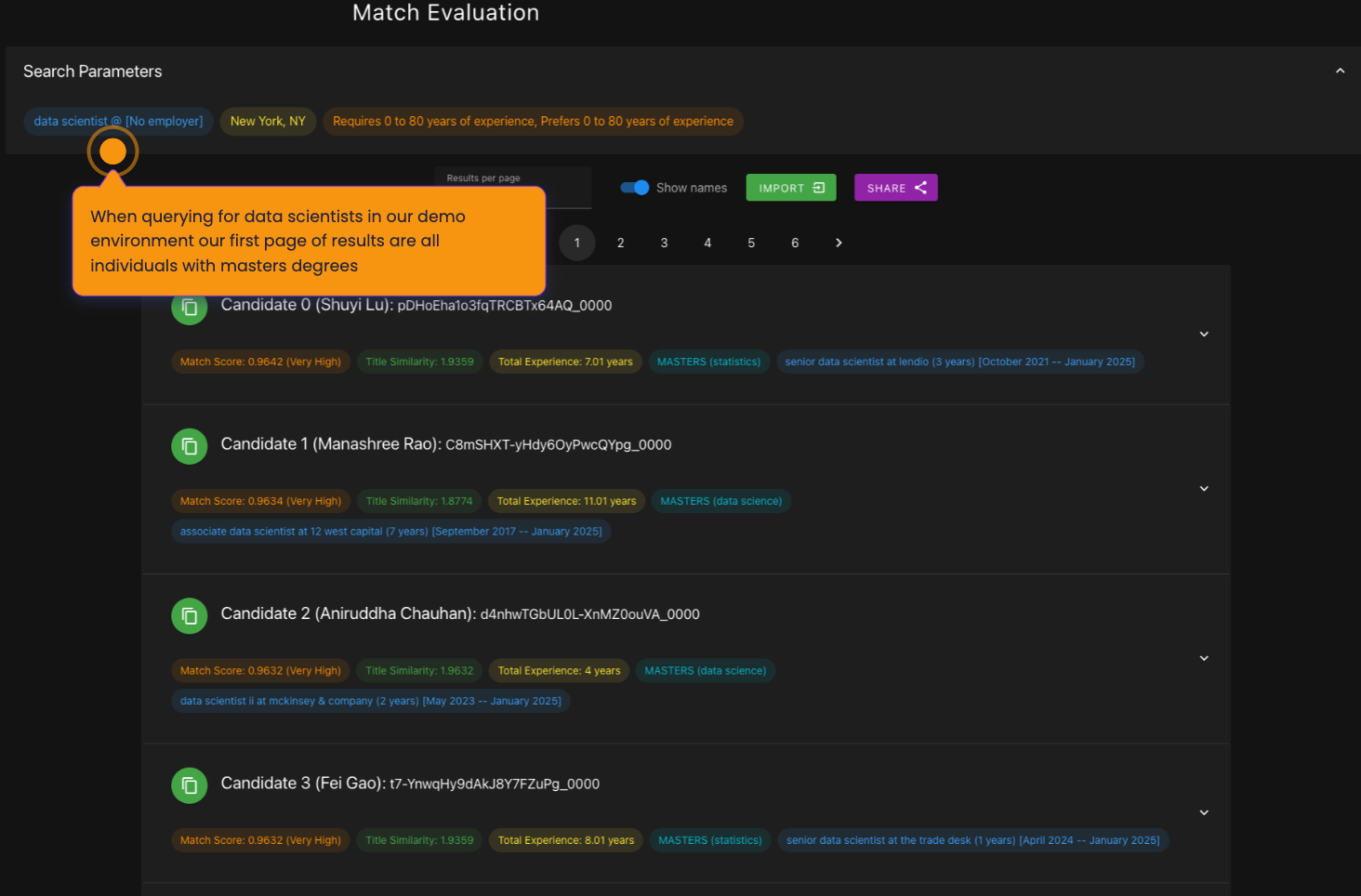
Task: Go to results page 6
Action: pyautogui.click(x=795, y=243)
